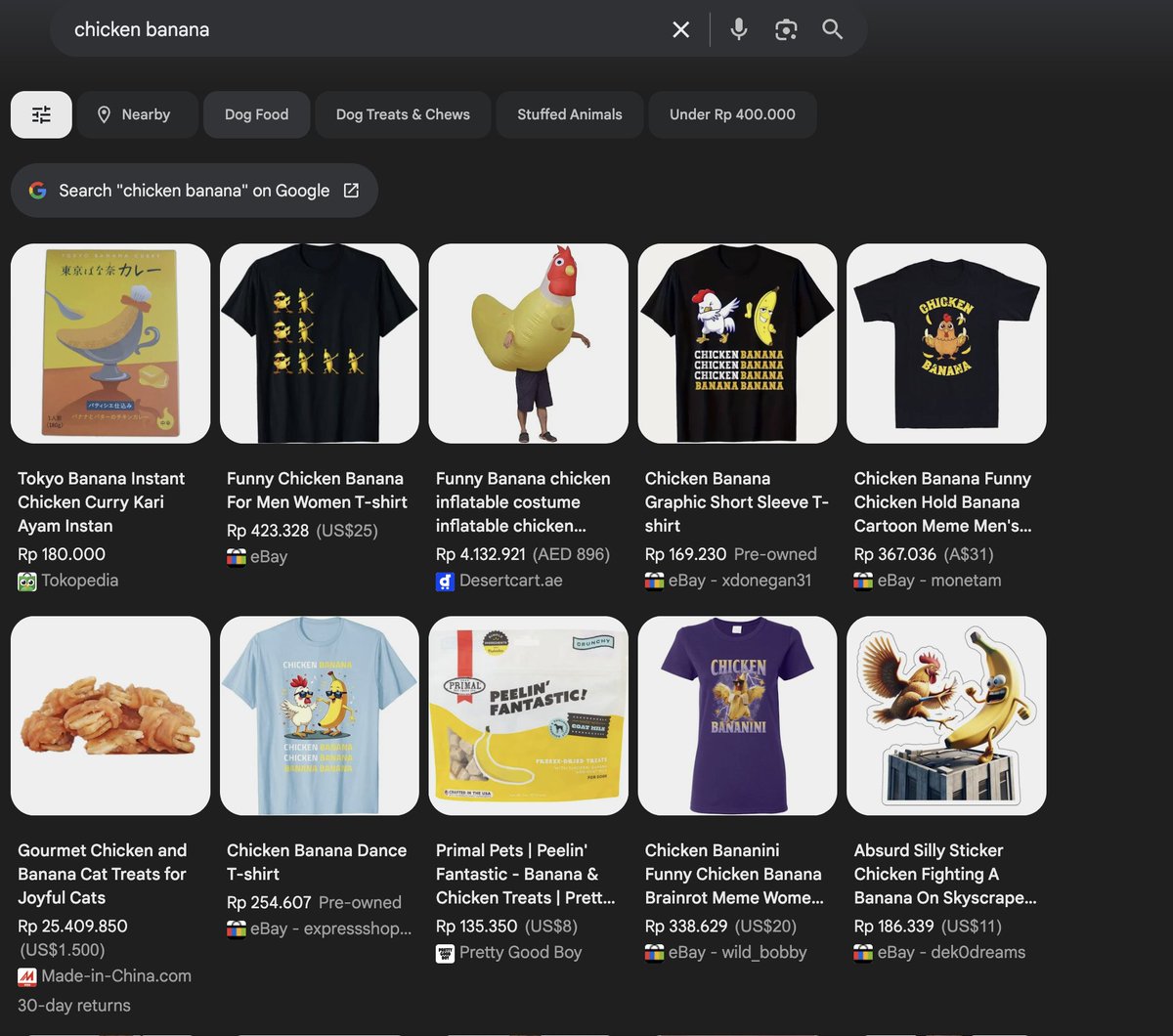Open image search with the camera lens icon

(786, 29)
